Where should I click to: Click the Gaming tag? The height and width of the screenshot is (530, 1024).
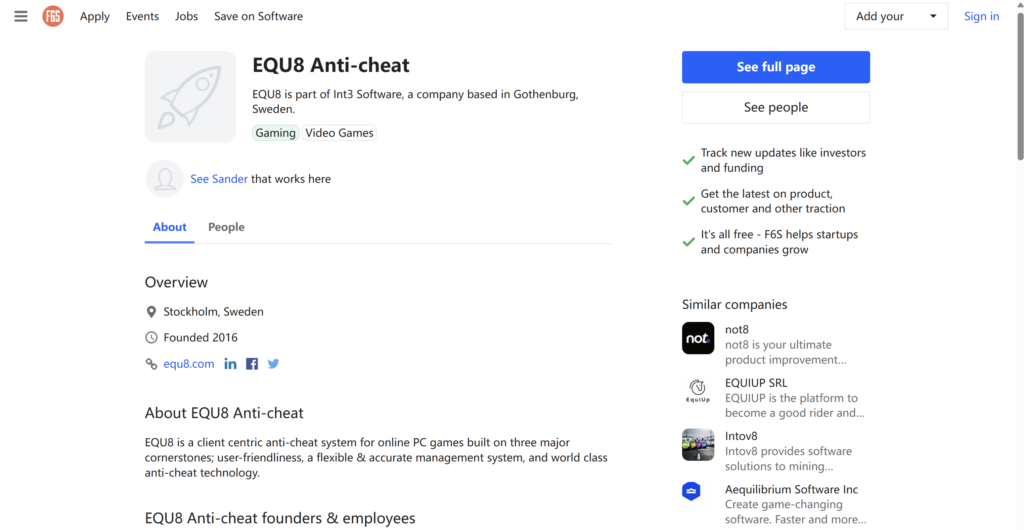pyautogui.click(x=275, y=133)
